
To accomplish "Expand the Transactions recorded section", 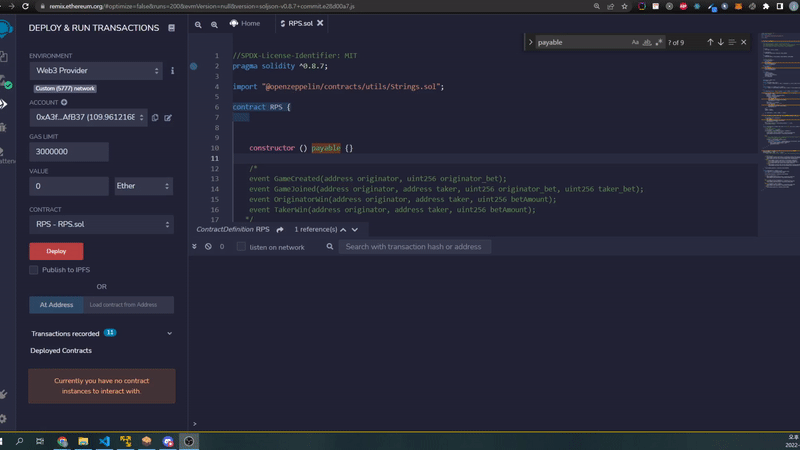I will click(x=169, y=333).
